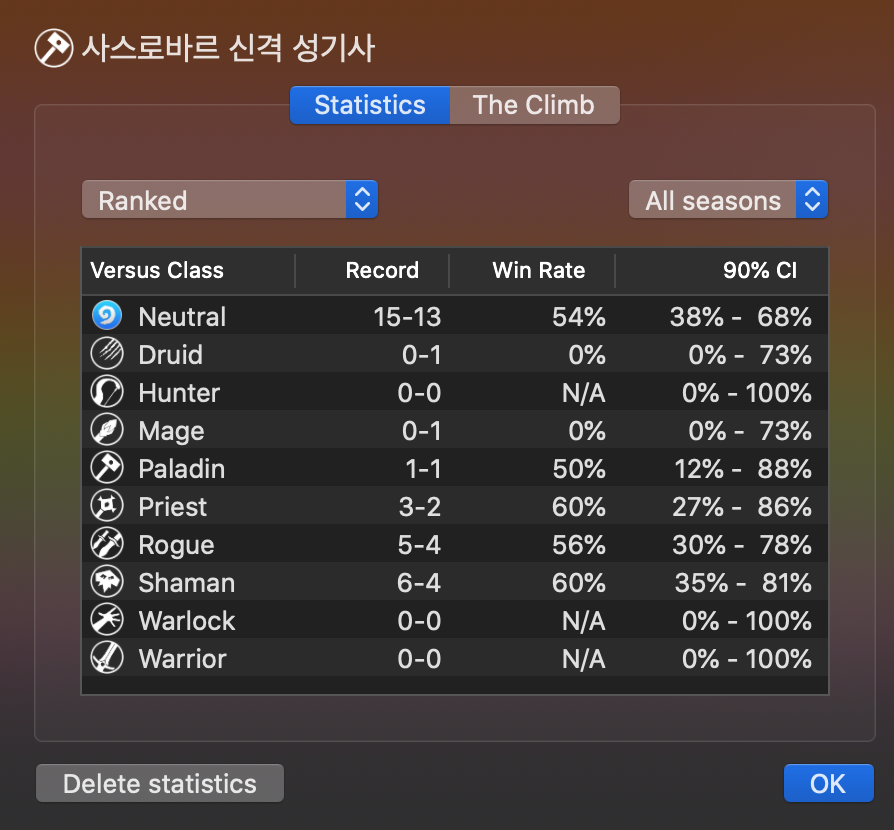Select the Druid claw icon
Screen dimensions: 894x830
coord(107,353)
